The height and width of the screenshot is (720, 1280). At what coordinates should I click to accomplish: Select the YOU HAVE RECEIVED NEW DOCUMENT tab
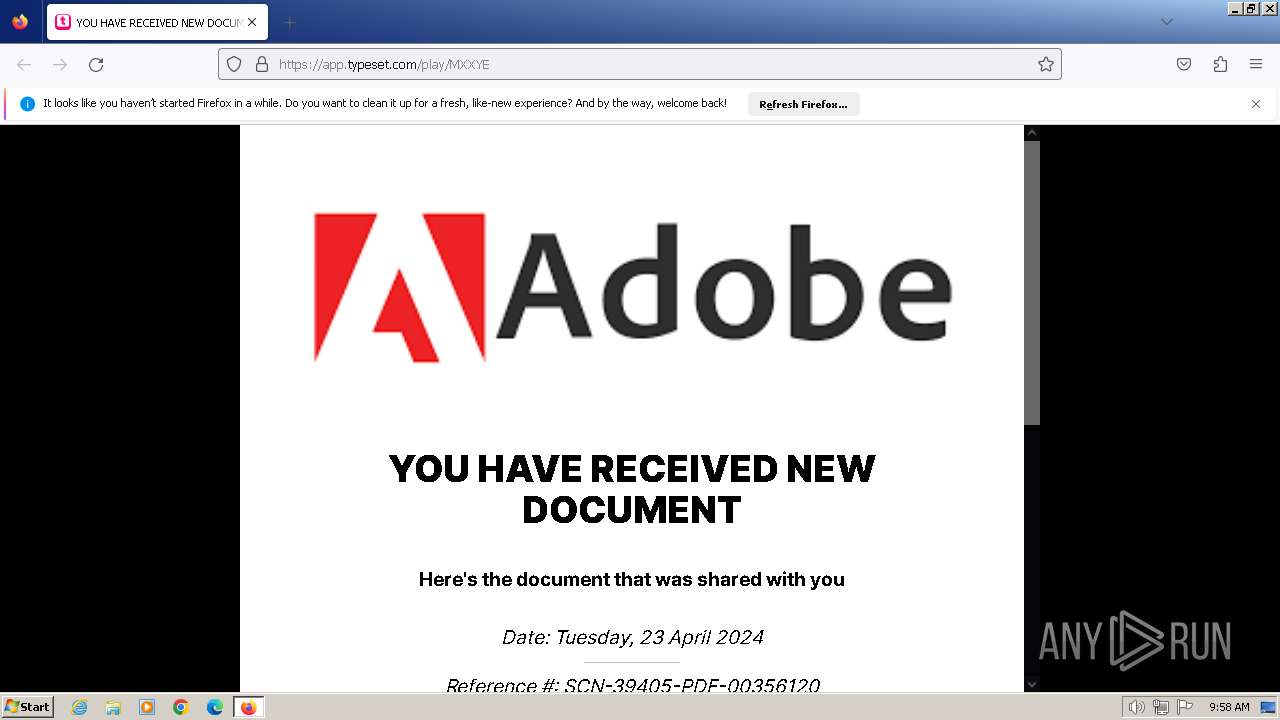[x=157, y=22]
